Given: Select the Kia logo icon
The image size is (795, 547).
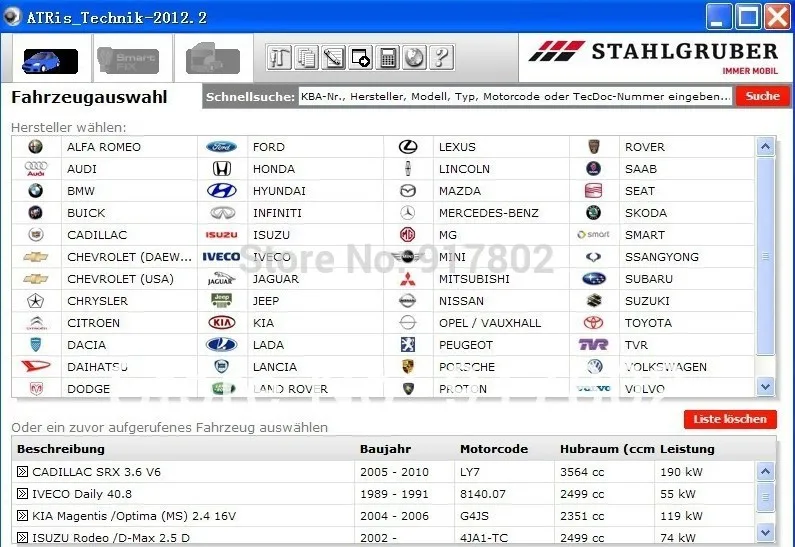Looking at the screenshot, I should click(222, 323).
